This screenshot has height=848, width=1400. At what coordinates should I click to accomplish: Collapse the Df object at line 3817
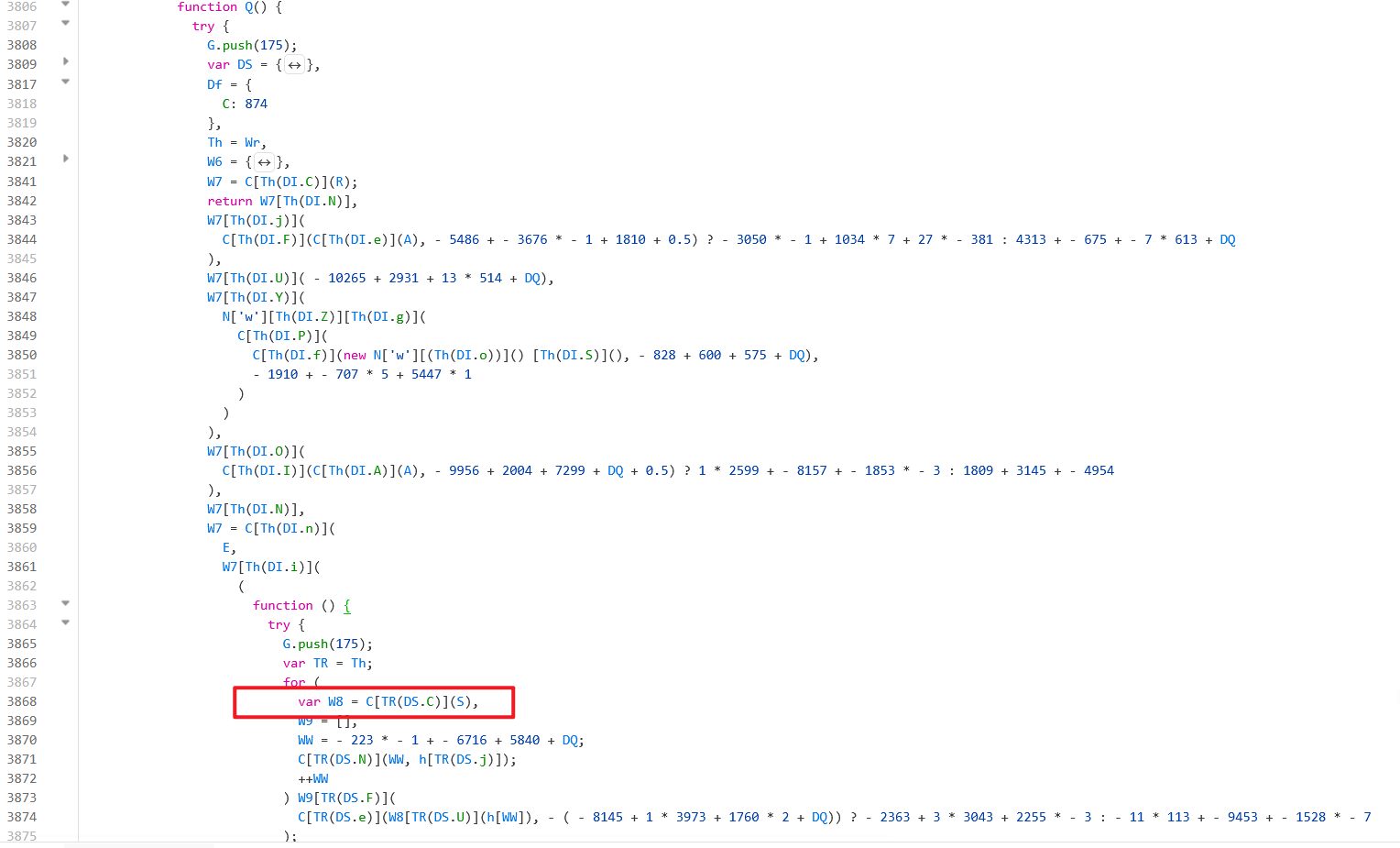coord(63,82)
